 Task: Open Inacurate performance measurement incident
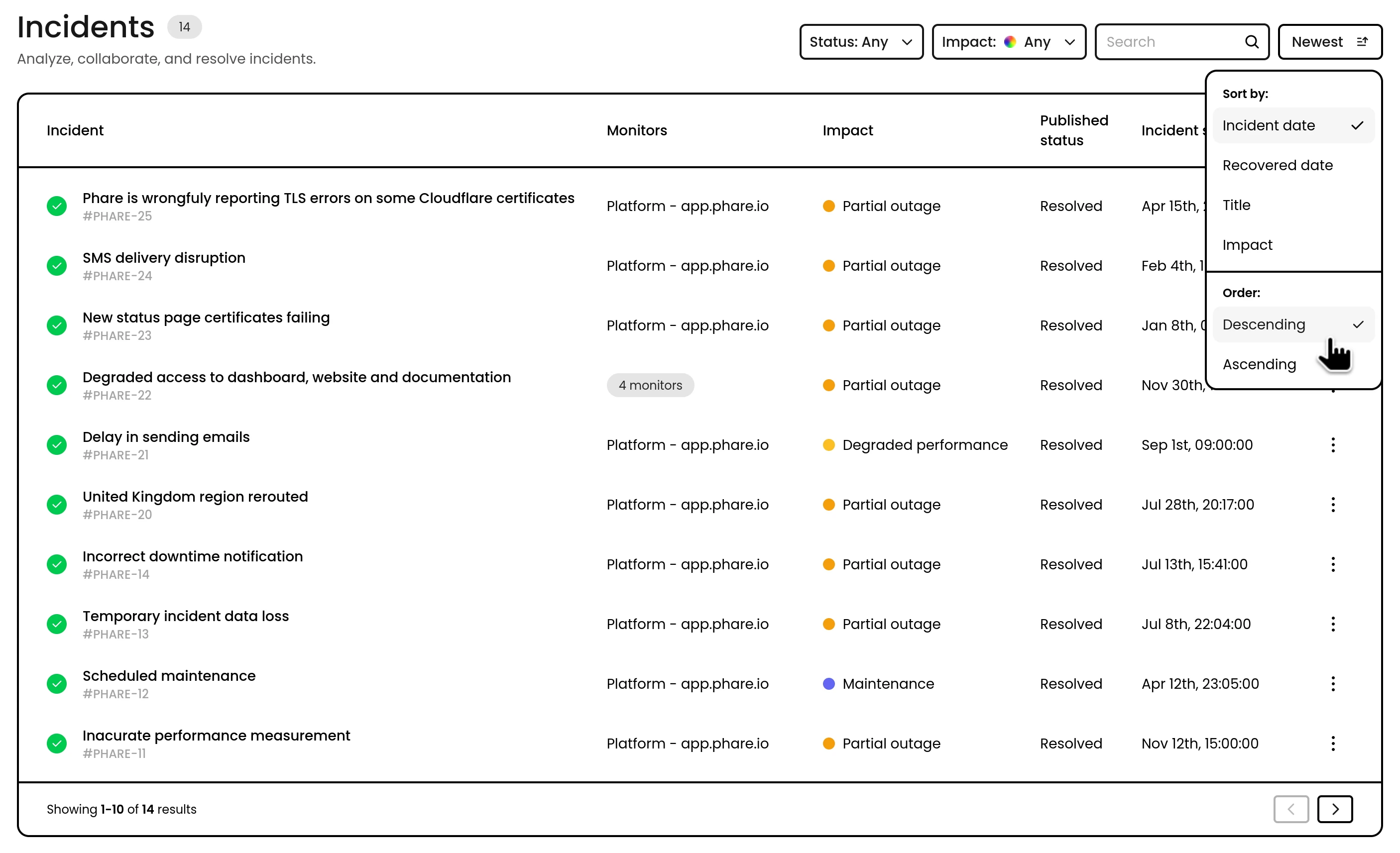tap(216, 735)
